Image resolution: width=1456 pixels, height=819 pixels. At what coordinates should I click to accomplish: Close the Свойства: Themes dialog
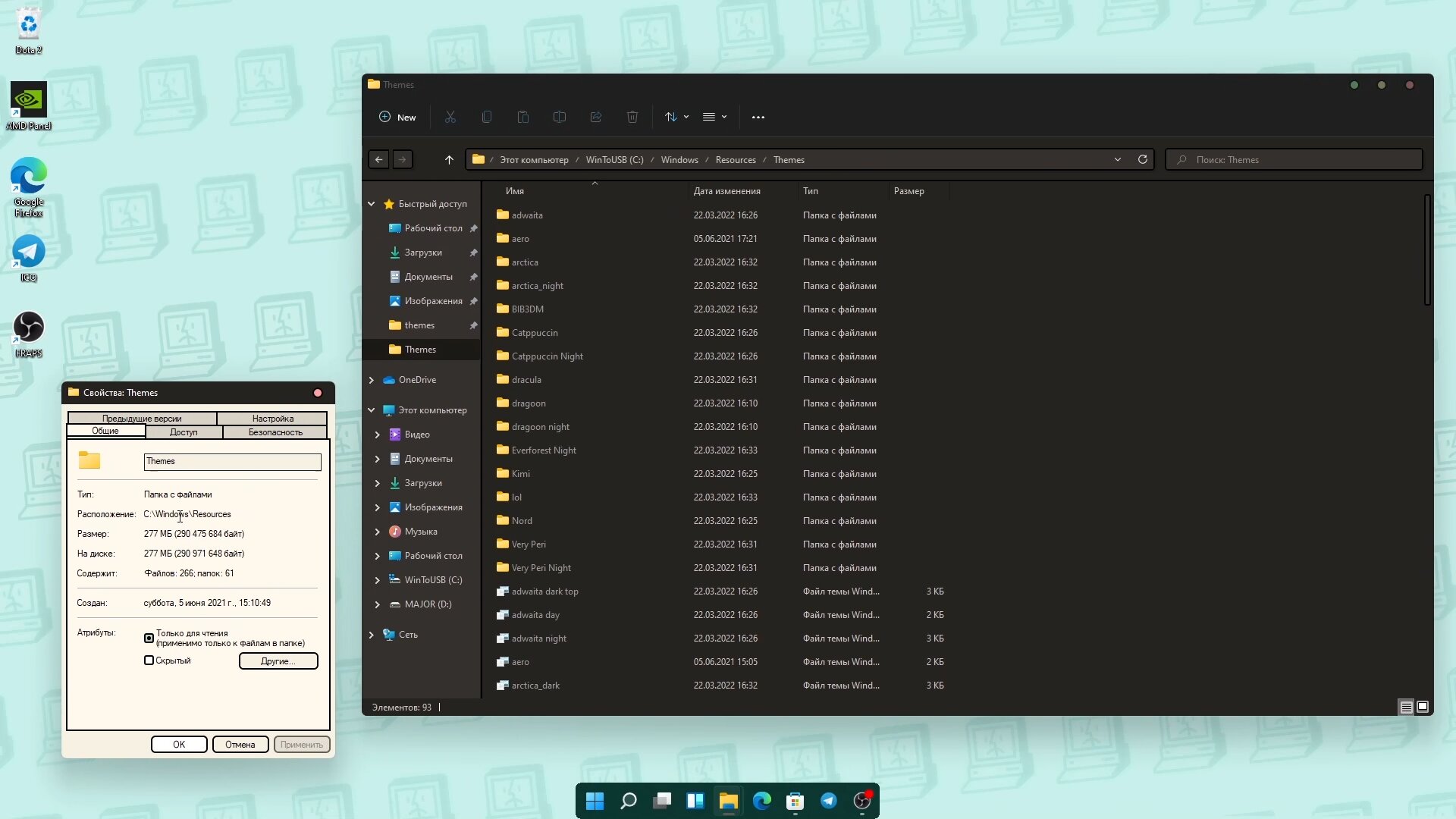318,393
